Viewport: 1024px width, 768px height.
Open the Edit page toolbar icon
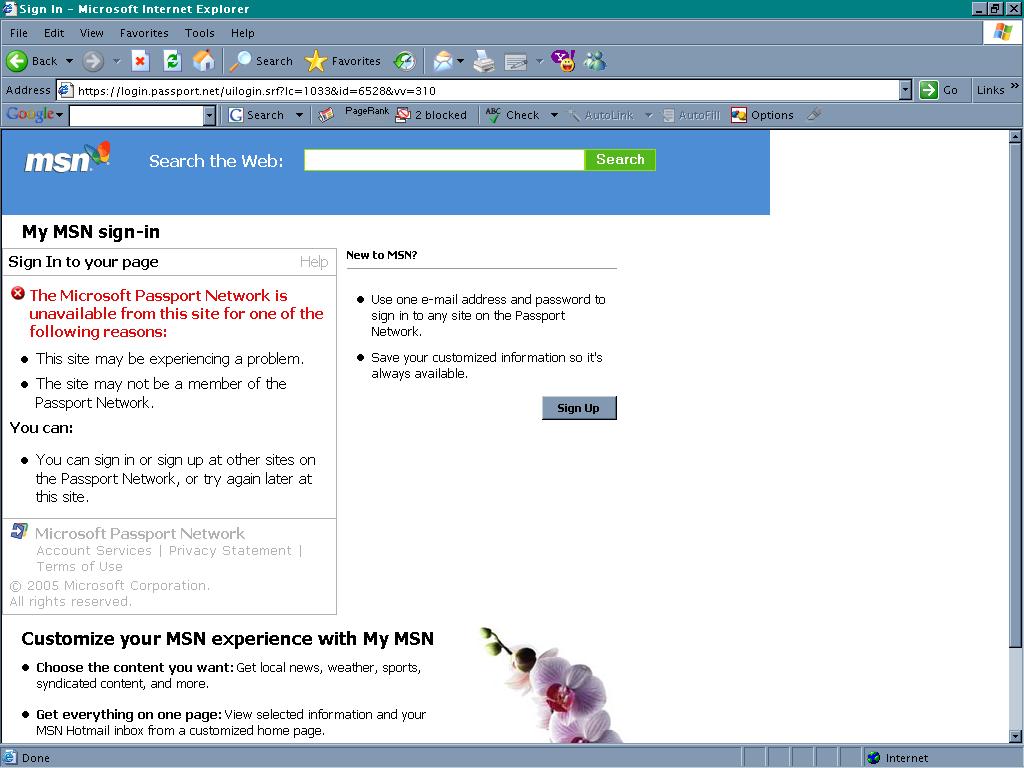515,62
